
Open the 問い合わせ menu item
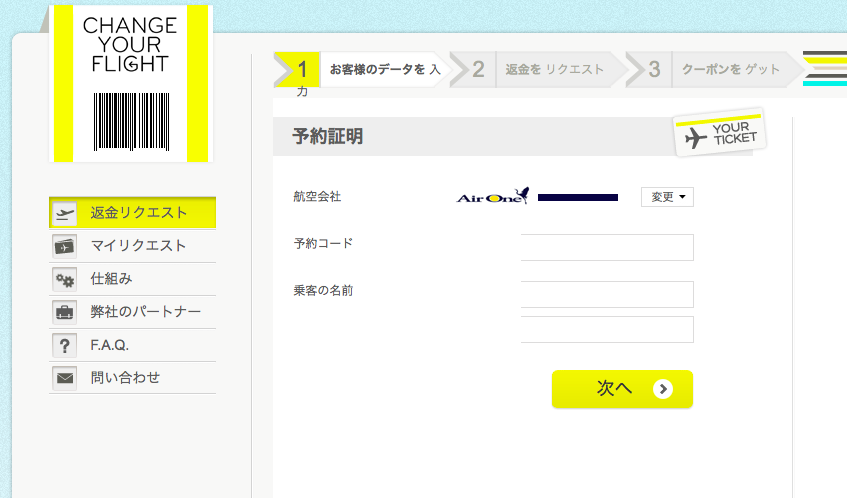tap(132, 378)
